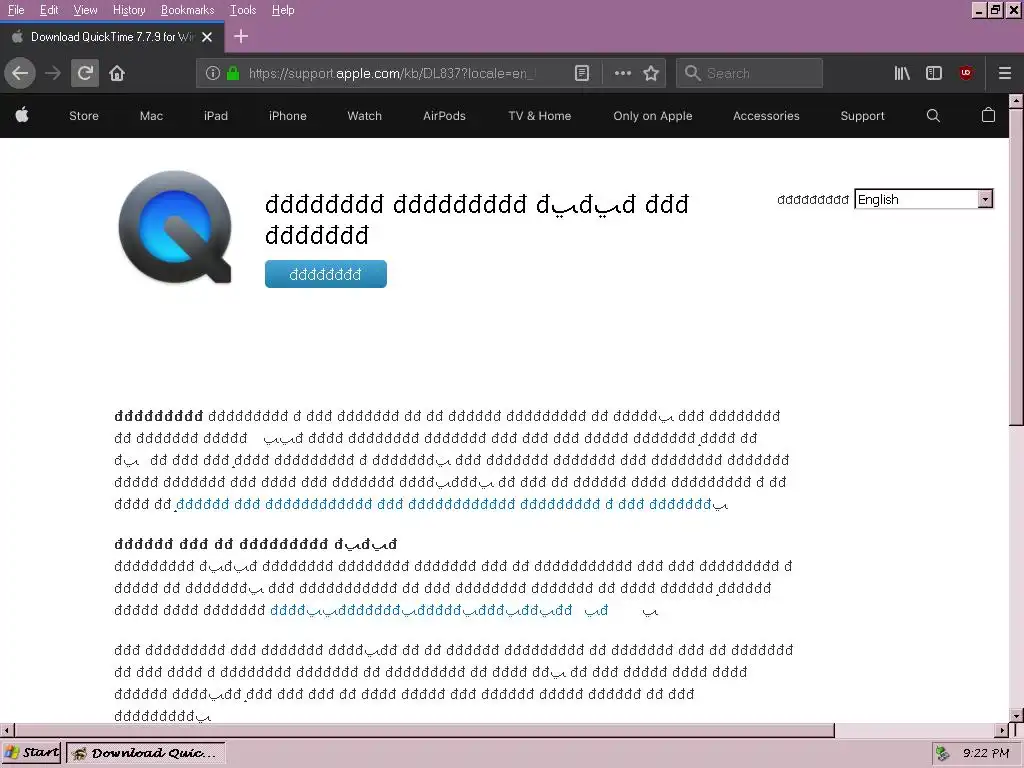Go to AirPods in Apple navigation
Screen dimensions: 1024x768
[x=444, y=116]
